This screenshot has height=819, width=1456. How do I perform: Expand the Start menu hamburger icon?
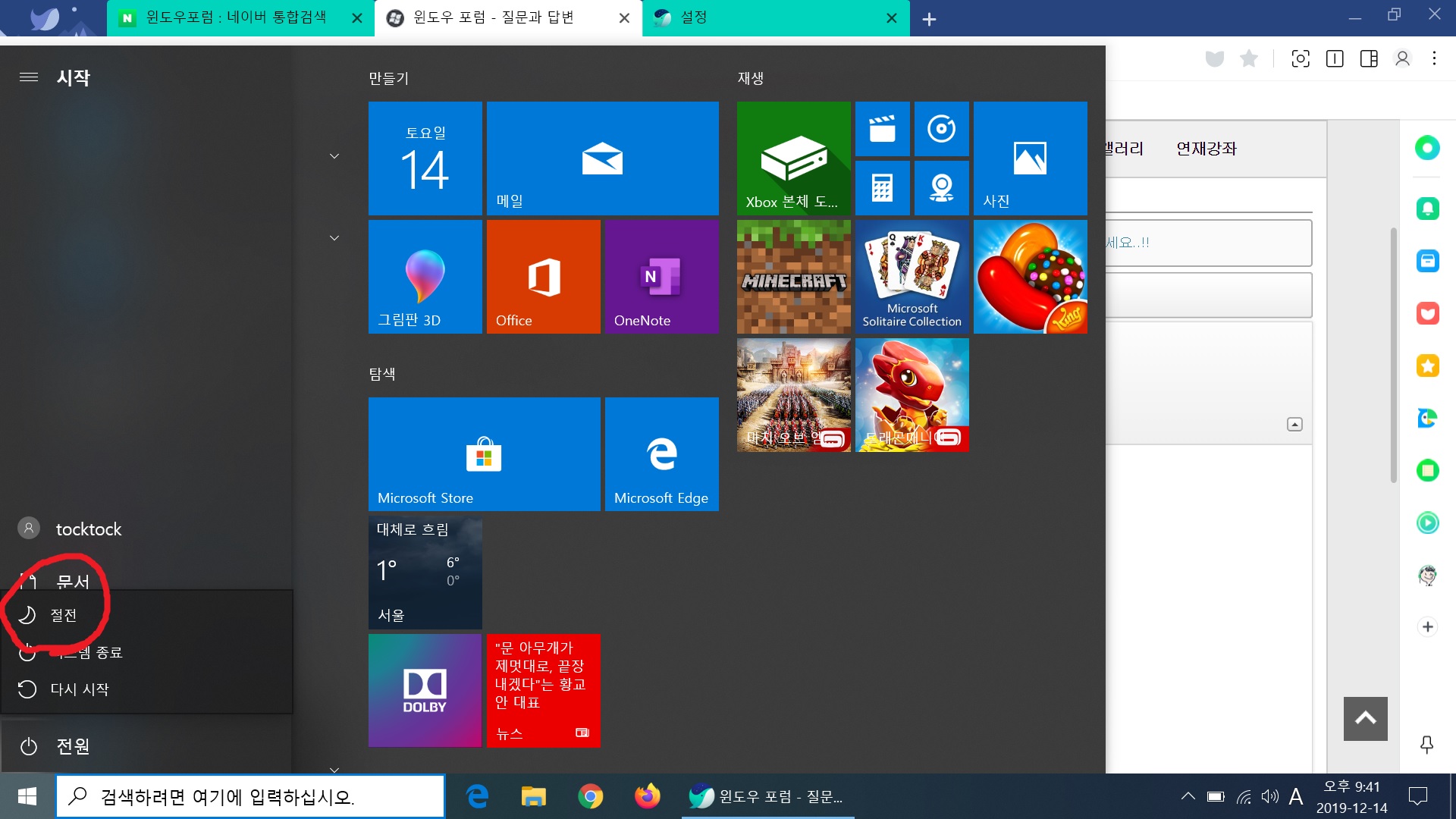click(29, 77)
